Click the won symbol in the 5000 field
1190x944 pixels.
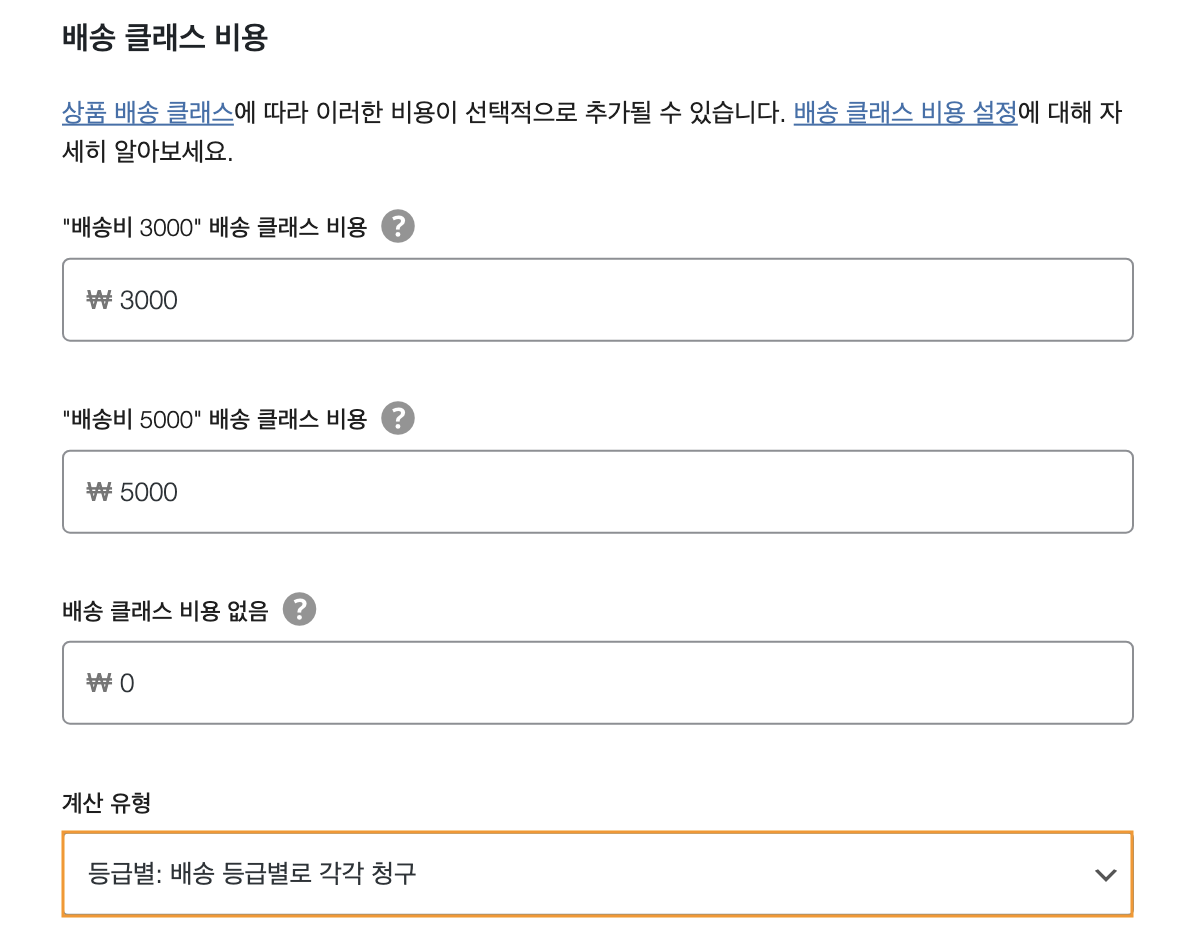pyautogui.click(x=99, y=492)
